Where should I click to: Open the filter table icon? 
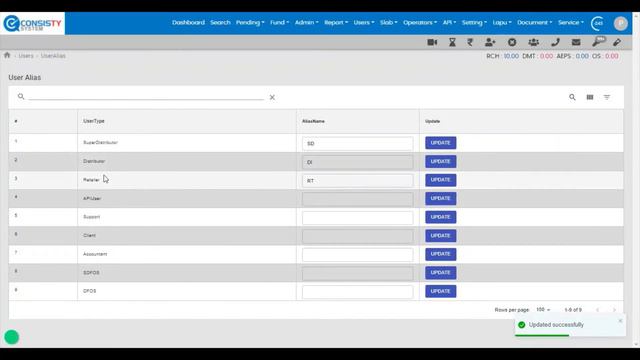pos(607,97)
